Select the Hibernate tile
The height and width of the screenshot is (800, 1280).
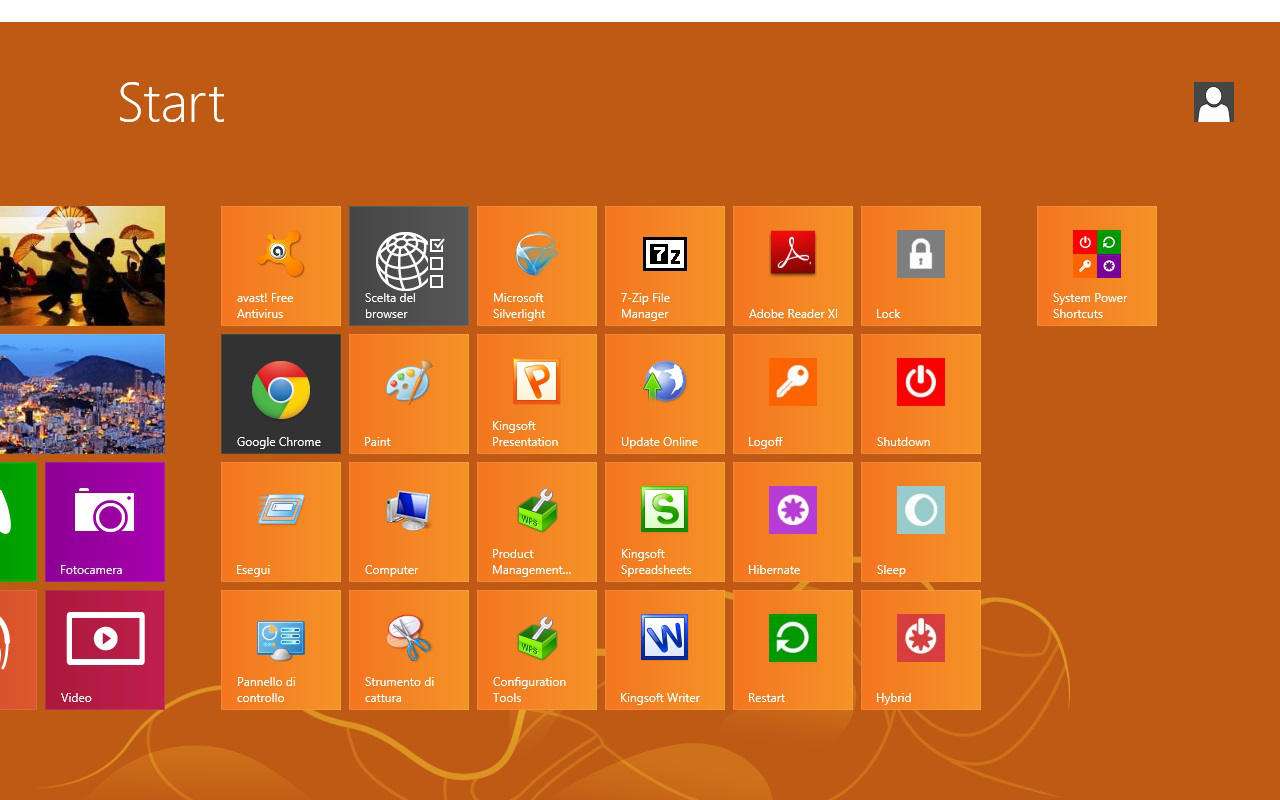[x=793, y=522]
